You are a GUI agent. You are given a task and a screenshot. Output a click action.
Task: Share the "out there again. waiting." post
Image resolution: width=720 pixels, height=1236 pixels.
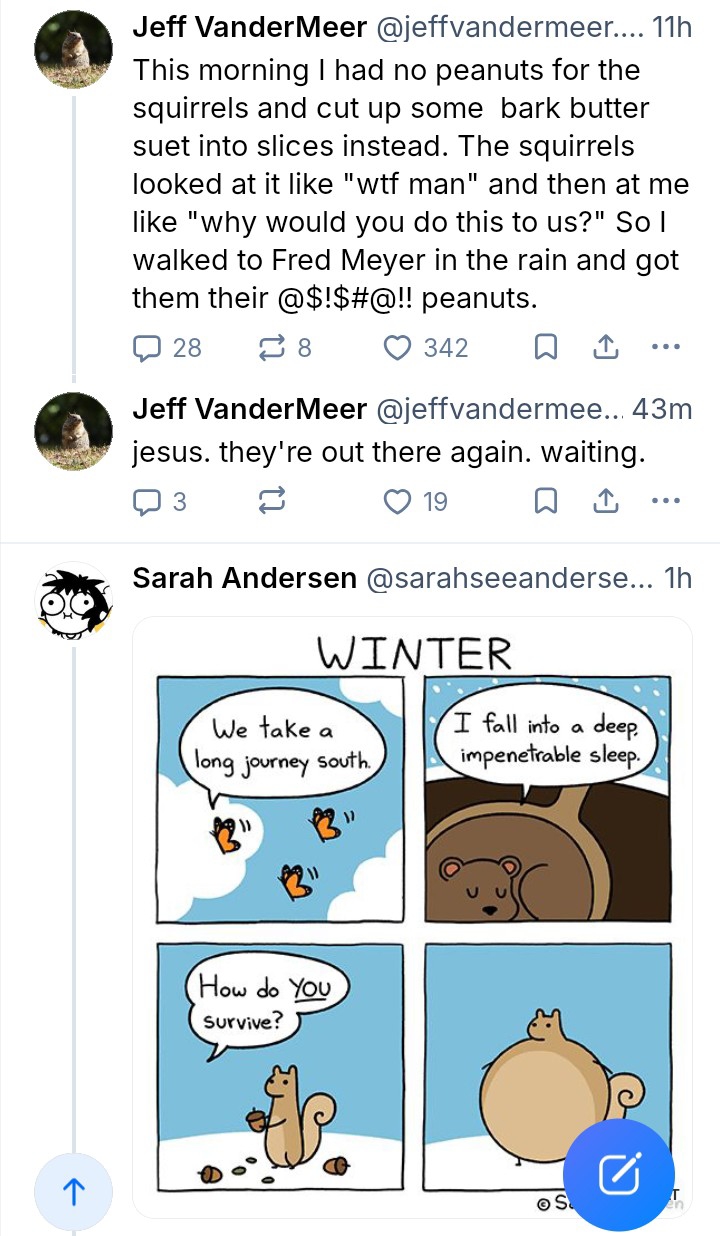point(605,501)
